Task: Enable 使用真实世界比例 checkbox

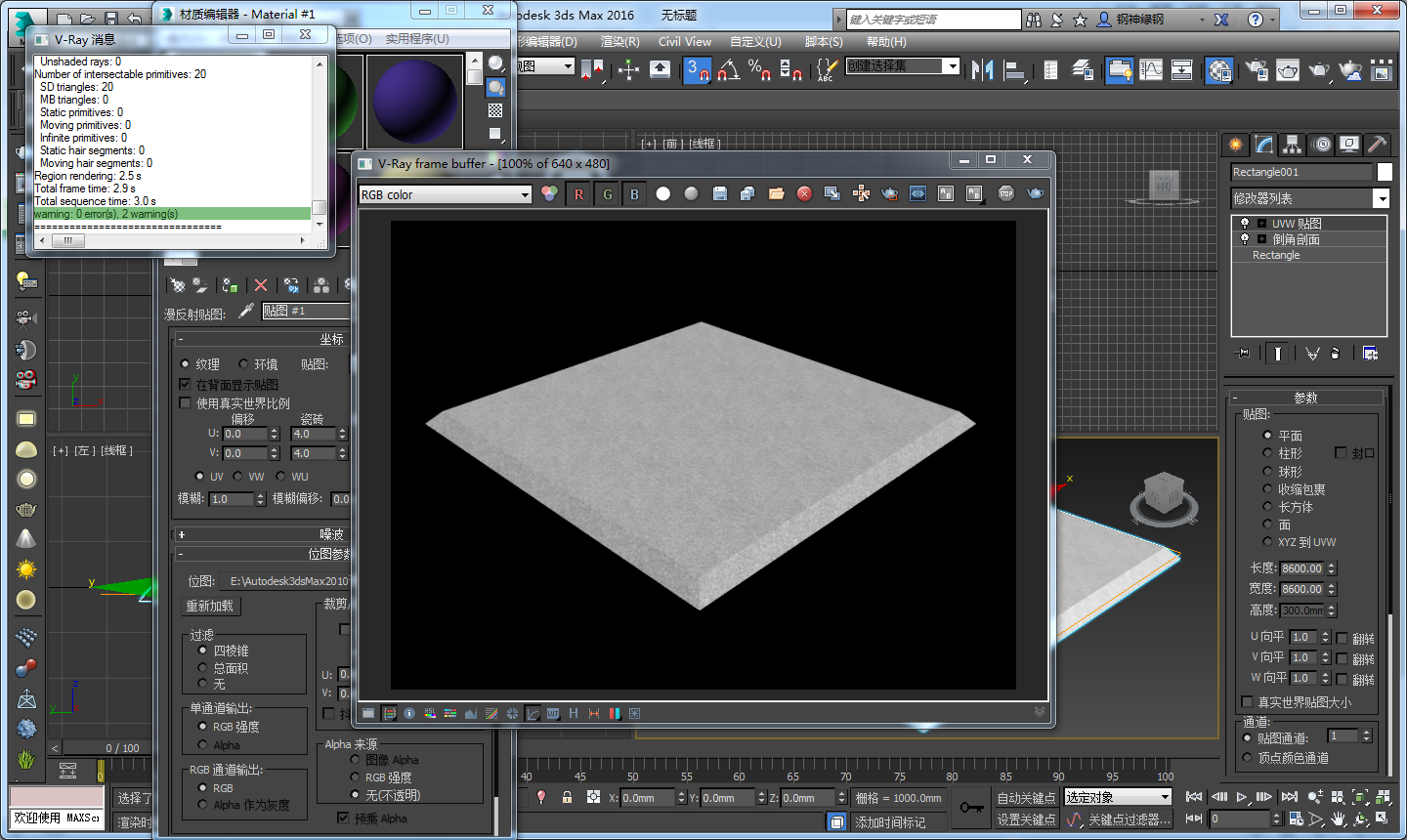Action: click(185, 402)
